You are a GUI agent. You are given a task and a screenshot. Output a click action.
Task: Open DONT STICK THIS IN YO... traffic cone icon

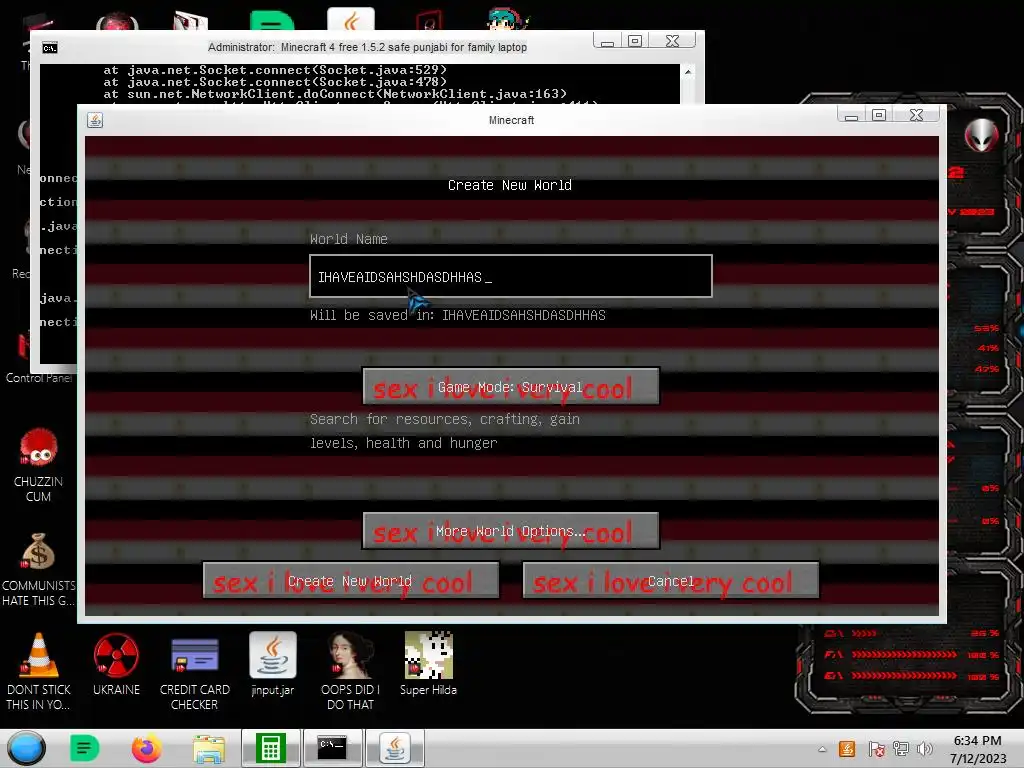[39, 673]
